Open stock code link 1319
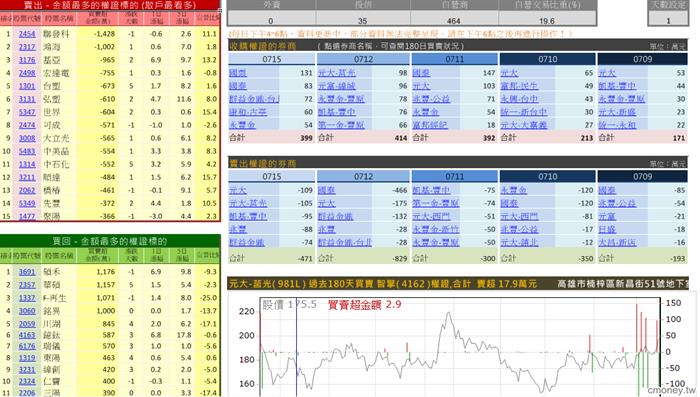This screenshot has width=700, height=397. point(27,358)
